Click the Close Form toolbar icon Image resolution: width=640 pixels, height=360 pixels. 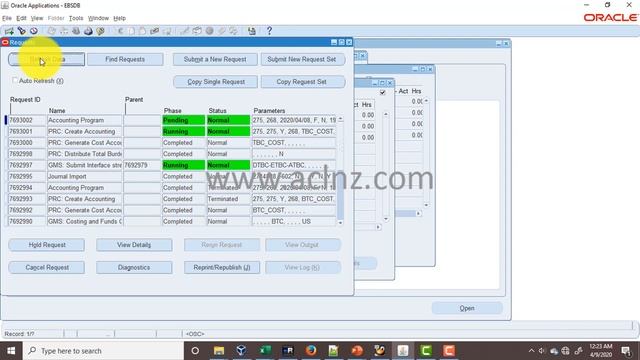(x=100, y=31)
